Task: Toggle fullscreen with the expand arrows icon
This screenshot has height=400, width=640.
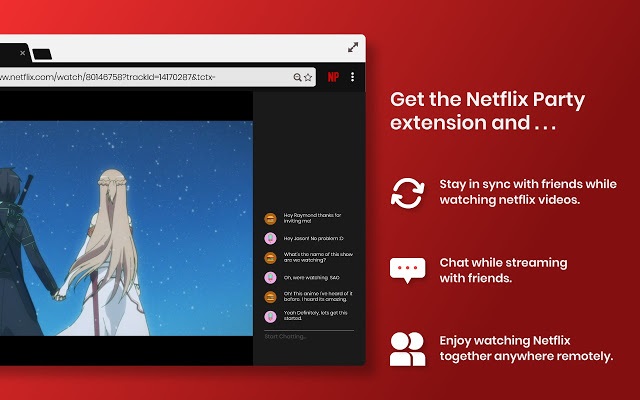Action: pyautogui.click(x=353, y=47)
